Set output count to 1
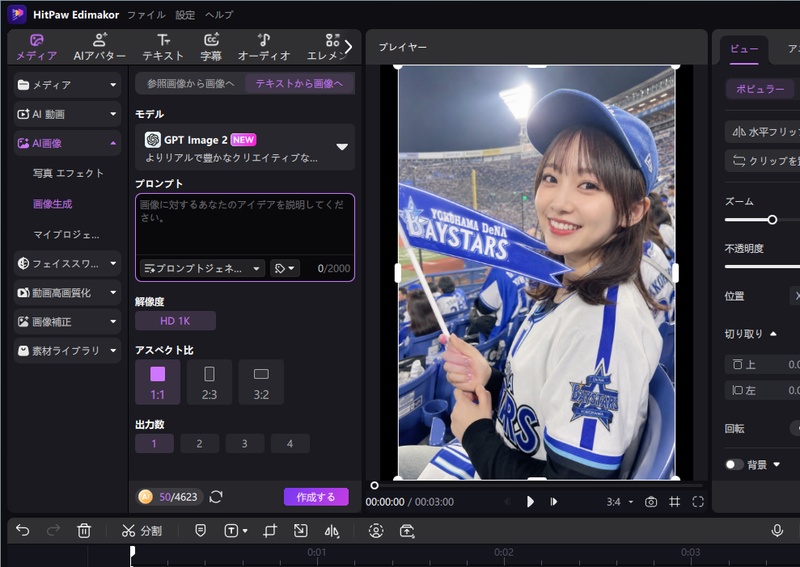This screenshot has width=800, height=567. pos(154,443)
